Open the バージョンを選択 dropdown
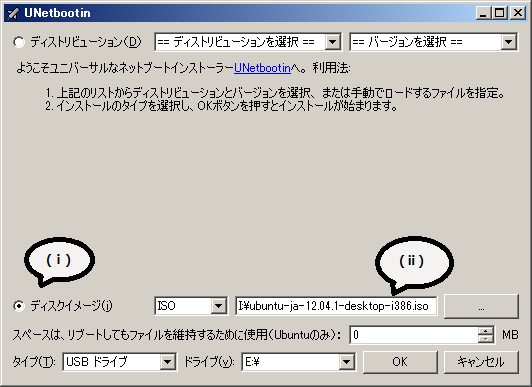The height and width of the screenshot is (387, 532). click(x=434, y=42)
